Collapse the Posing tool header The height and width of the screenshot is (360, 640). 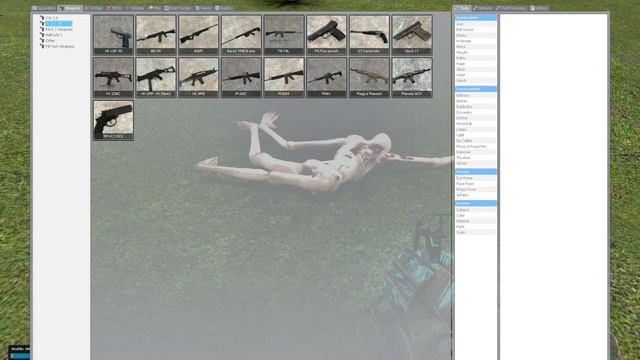pos(476,172)
